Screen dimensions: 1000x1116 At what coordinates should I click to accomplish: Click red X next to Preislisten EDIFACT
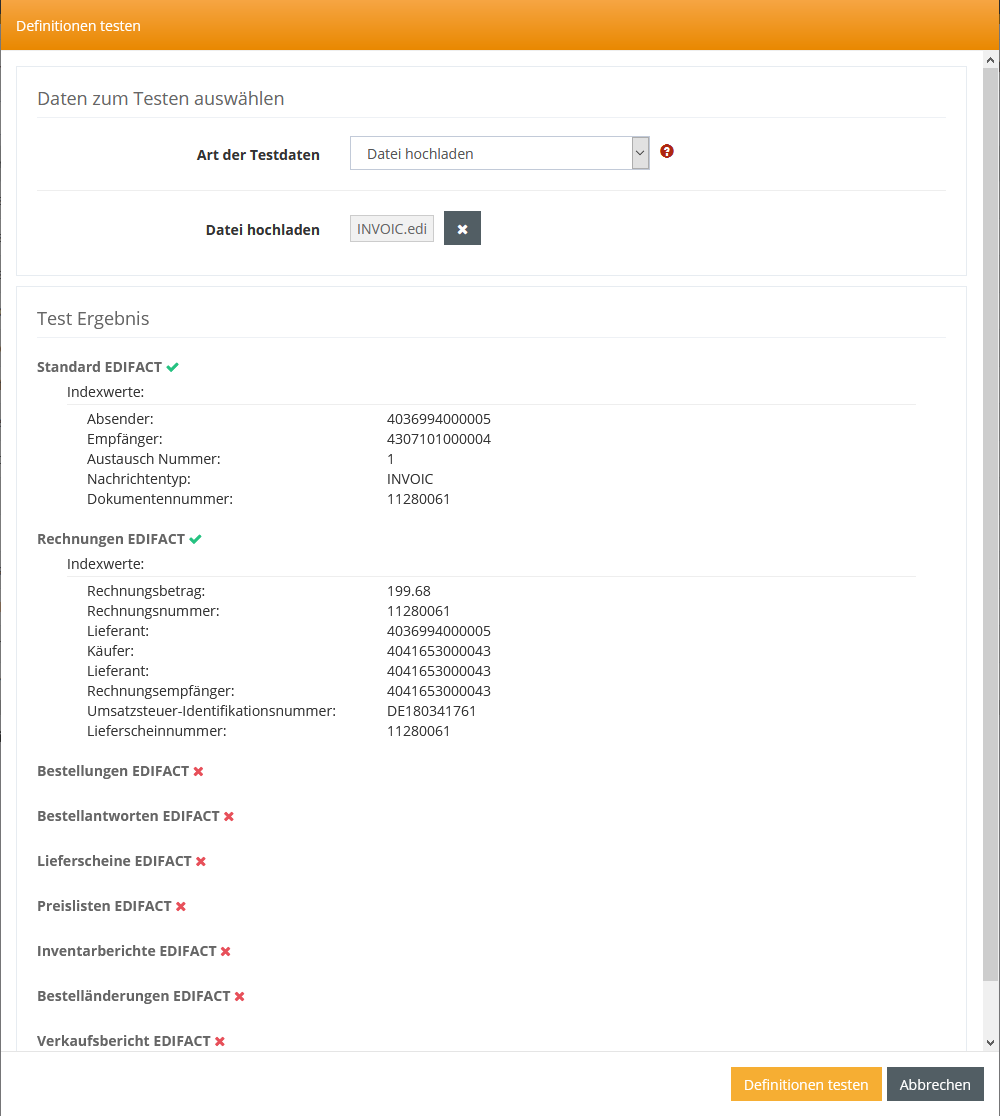(181, 906)
